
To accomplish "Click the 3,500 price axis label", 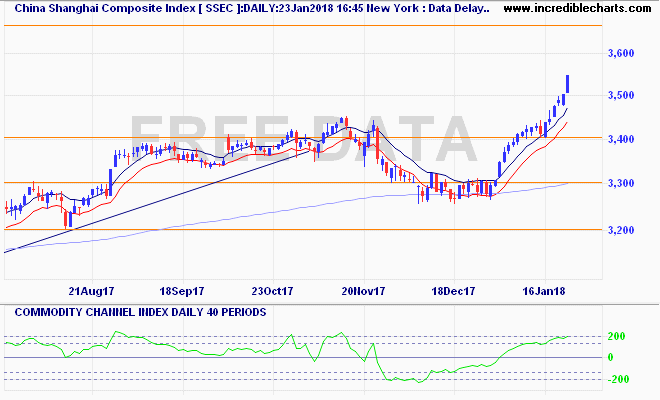I will pyautogui.click(x=621, y=96).
